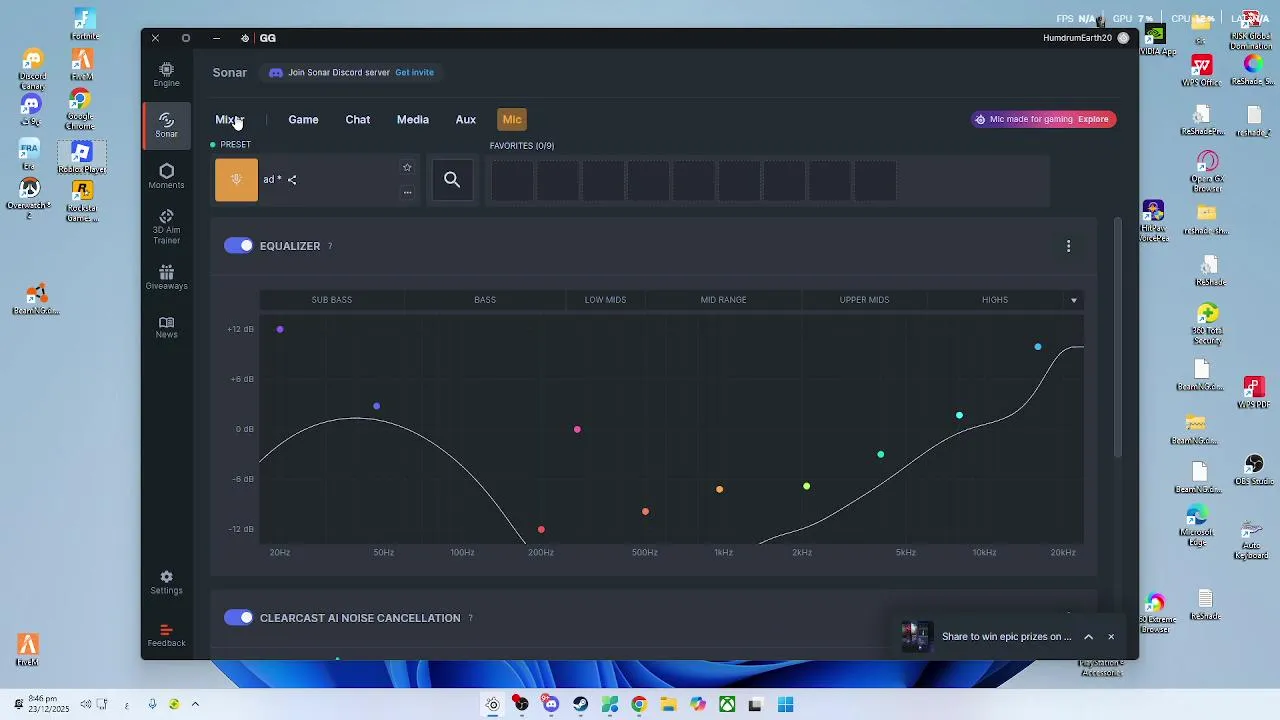Select the yellow-green 2kHz EQ point

pyautogui.click(x=806, y=487)
